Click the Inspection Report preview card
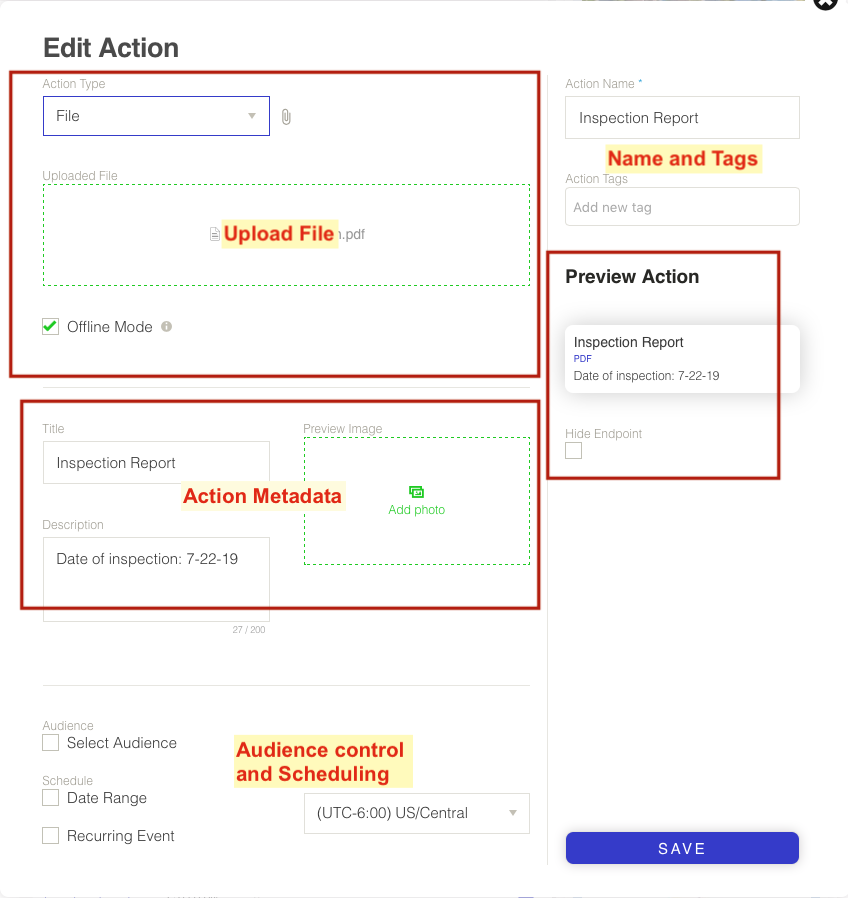The height and width of the screenshot is (898, 848). click(x=682, y=358)
